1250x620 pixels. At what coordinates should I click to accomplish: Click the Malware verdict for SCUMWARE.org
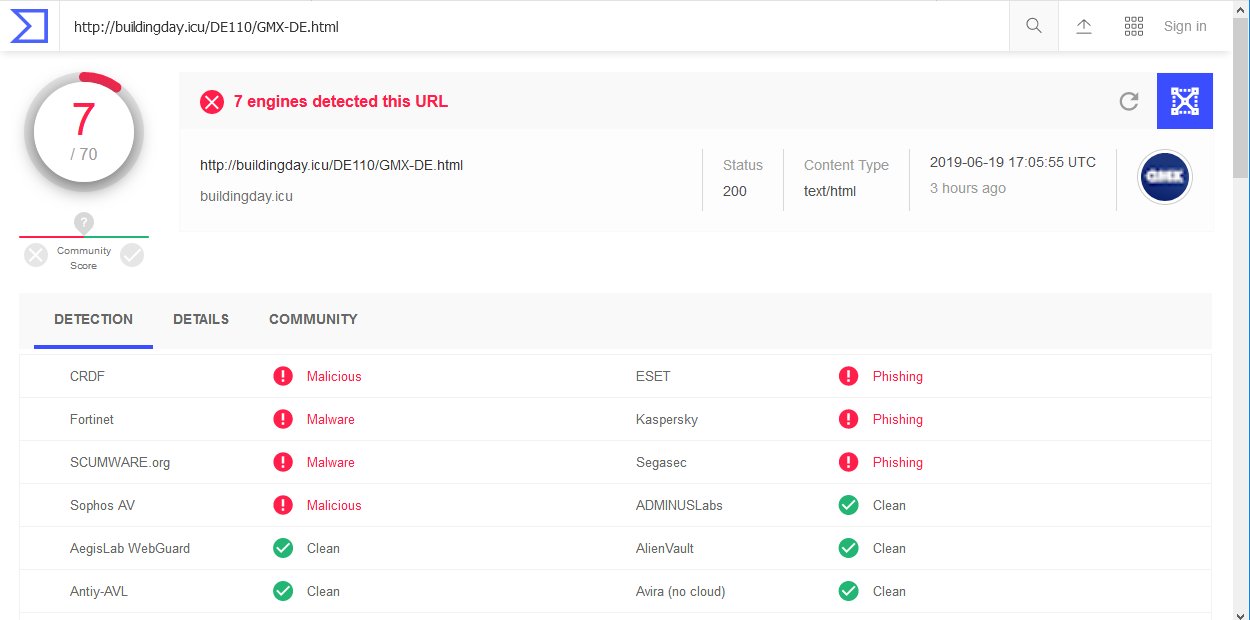[x=331, y=462]
